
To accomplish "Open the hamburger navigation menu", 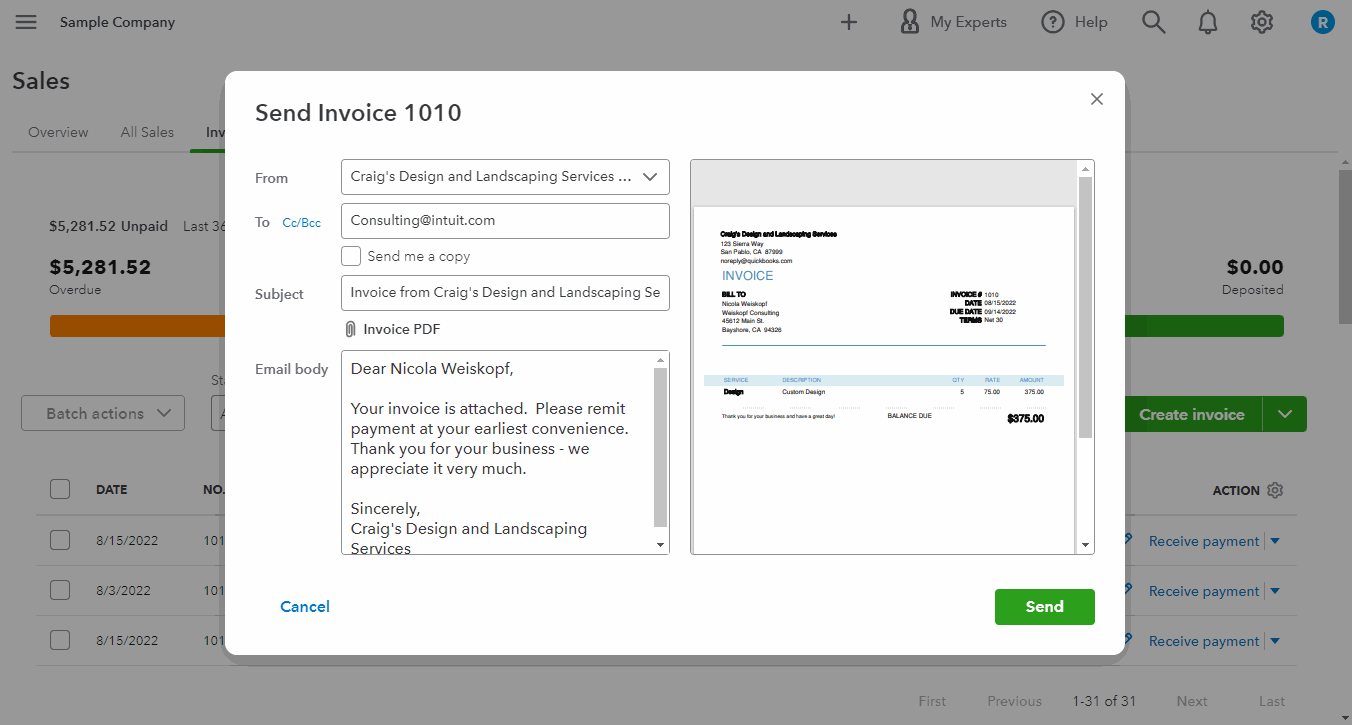I will click(x=26, y=22).
